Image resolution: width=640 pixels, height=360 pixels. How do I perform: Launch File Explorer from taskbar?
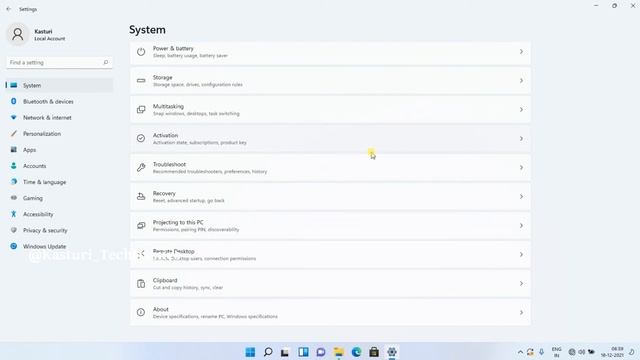(x=338, y=352)
